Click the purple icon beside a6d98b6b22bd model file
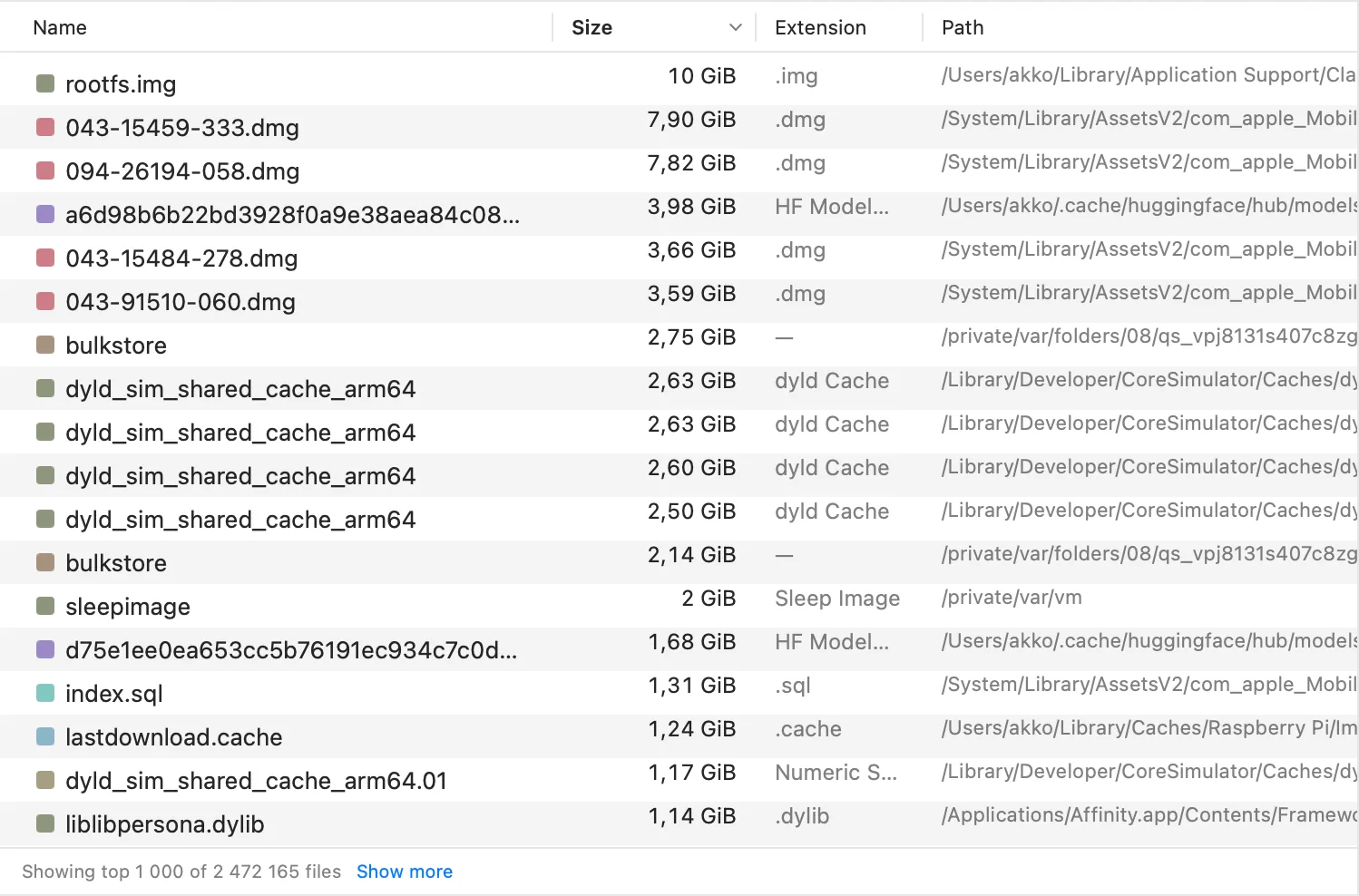 tap(45, 214)
